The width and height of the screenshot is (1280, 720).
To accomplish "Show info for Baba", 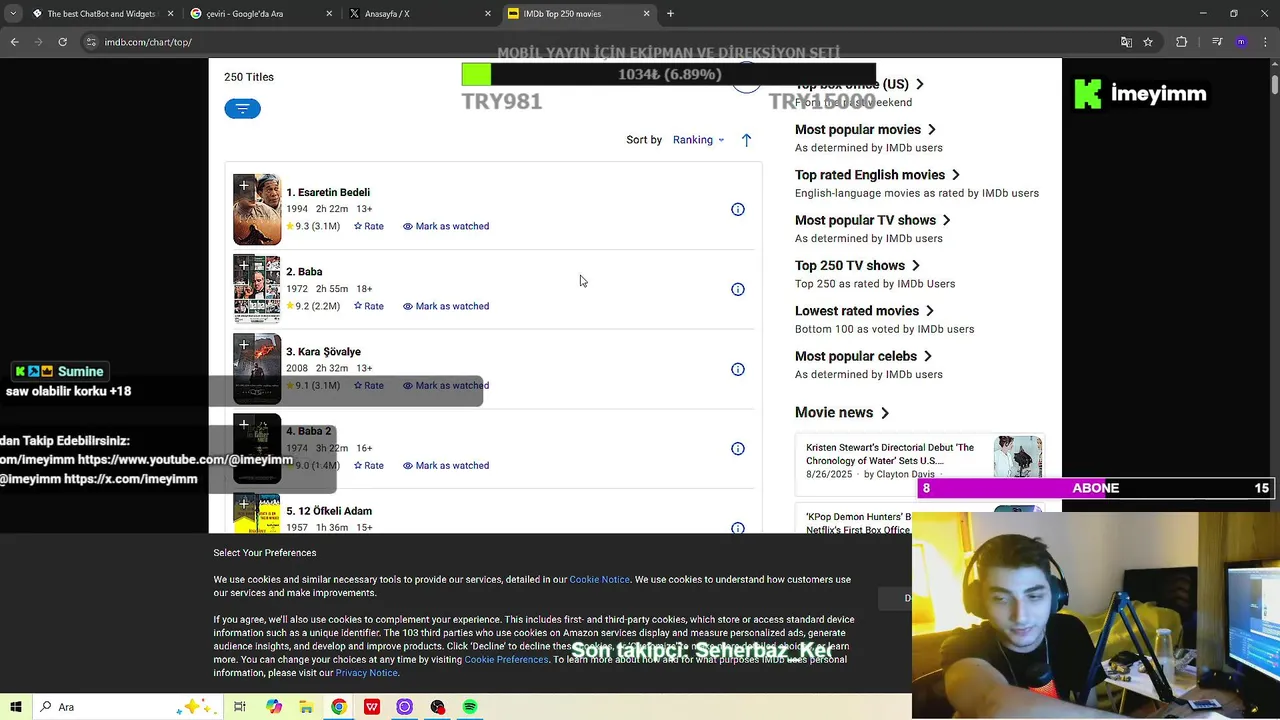I will click(x=738, y=289).
